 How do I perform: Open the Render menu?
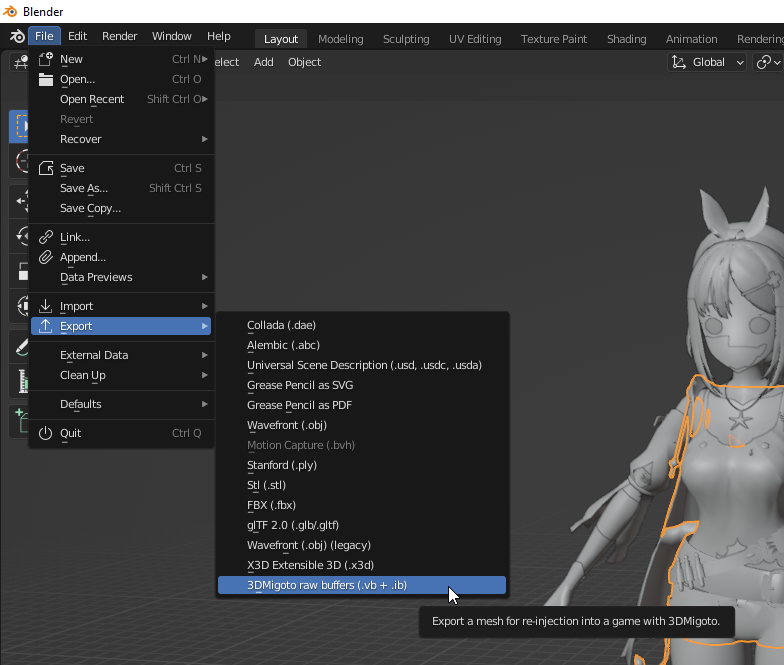(120, 36)
